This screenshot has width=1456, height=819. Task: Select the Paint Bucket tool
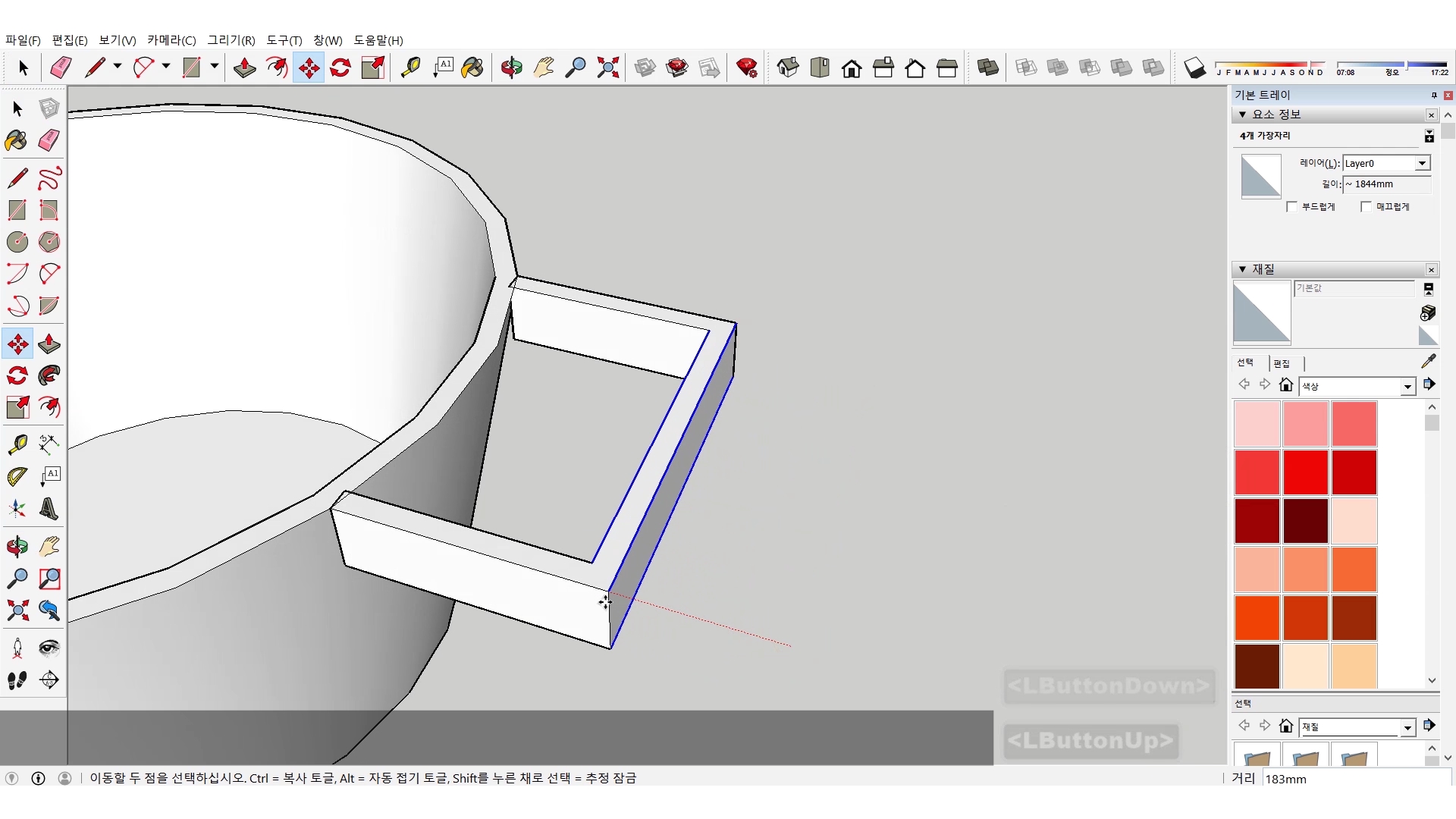(17, 140)
